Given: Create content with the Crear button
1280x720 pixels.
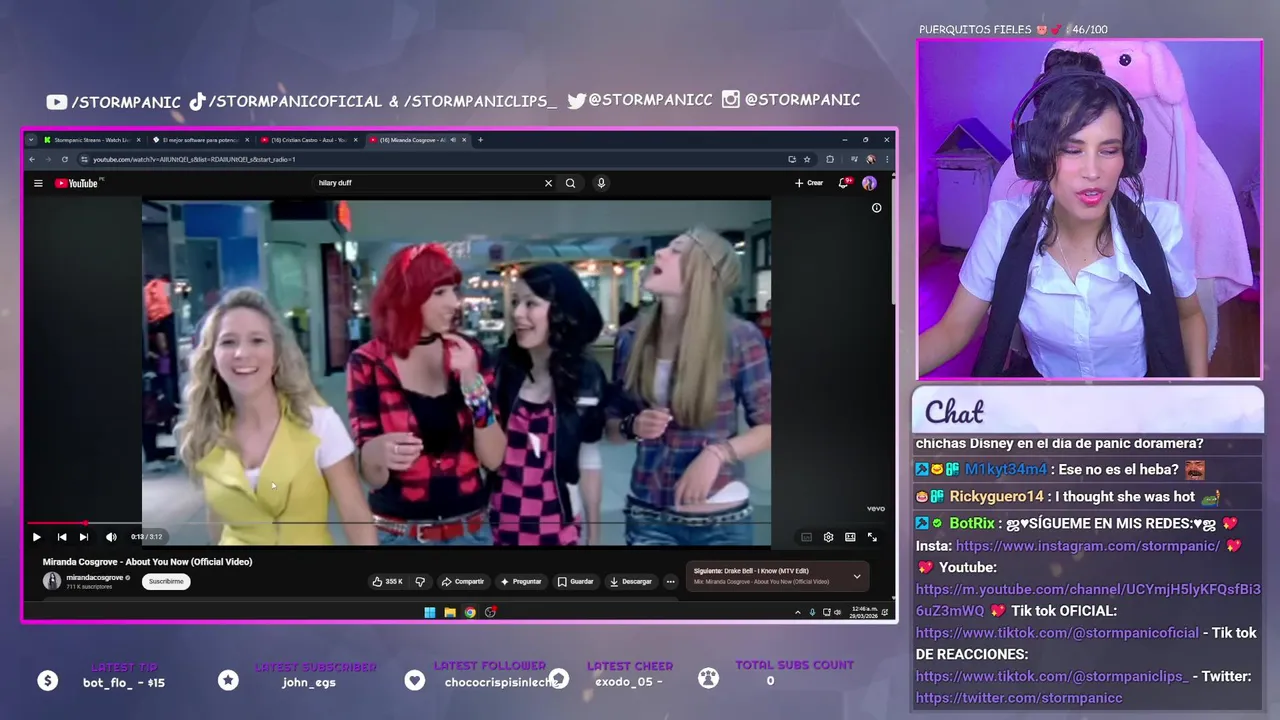Looking at the screenshot, I should tap(809, 183).
